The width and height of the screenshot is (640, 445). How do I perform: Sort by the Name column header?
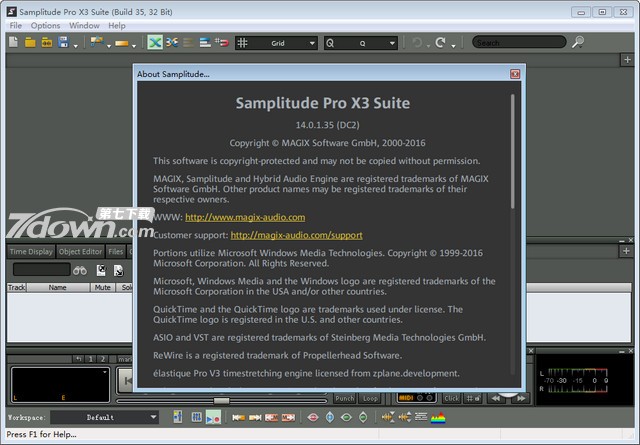(x=58, y=287)
